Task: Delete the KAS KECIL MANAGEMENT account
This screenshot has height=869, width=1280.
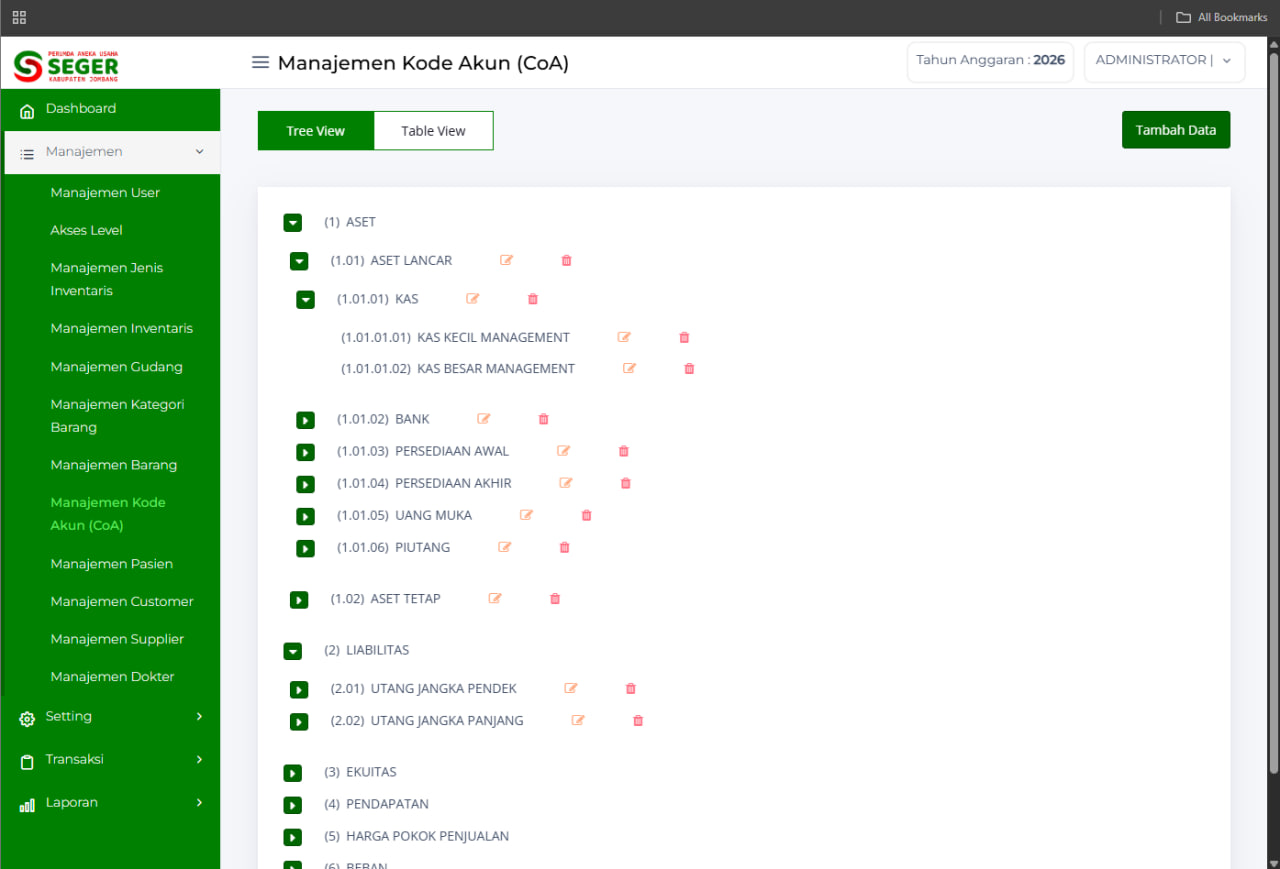Action: 685,337
